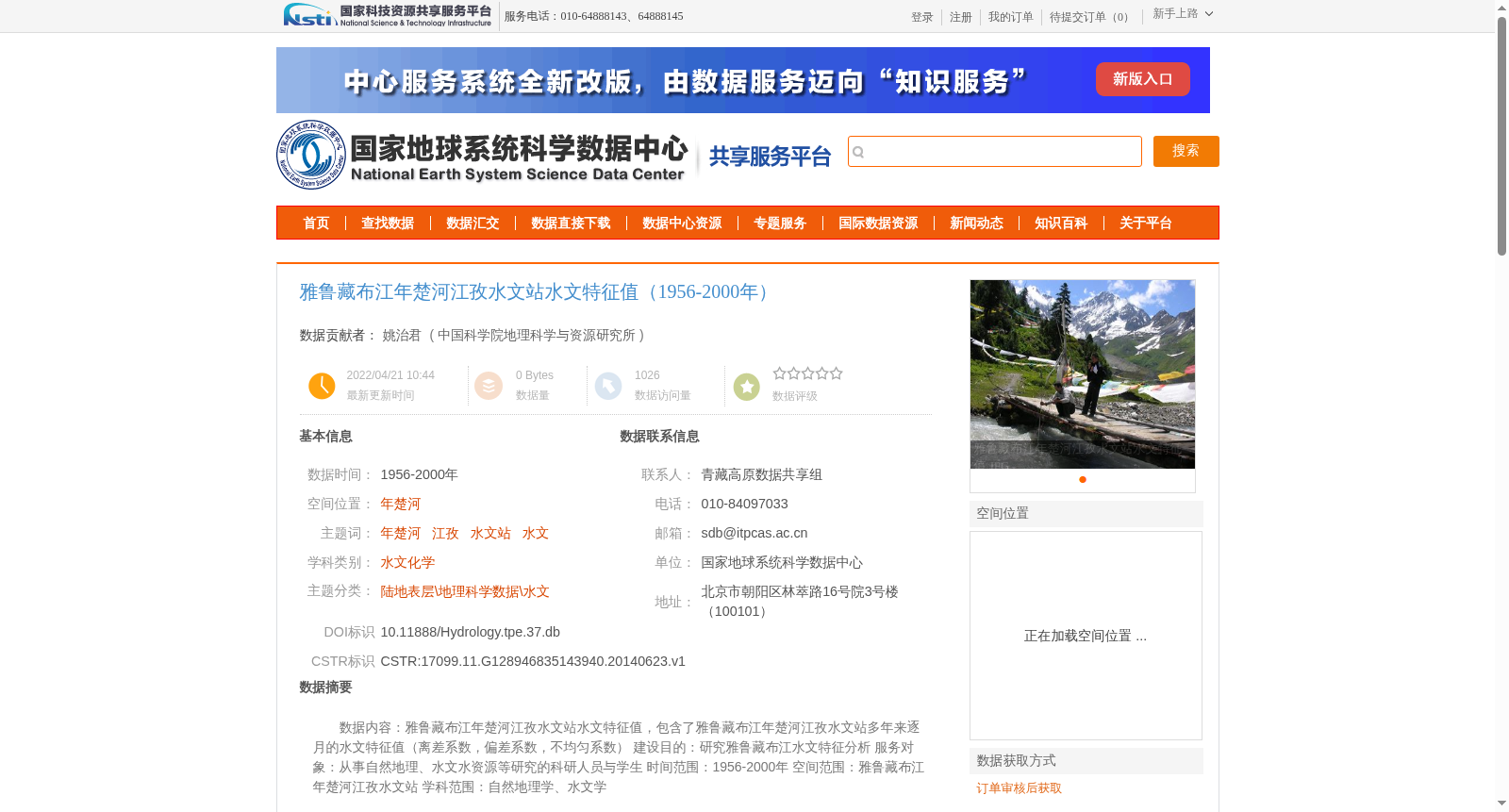Open the 知识百科 menu item

1061,224
